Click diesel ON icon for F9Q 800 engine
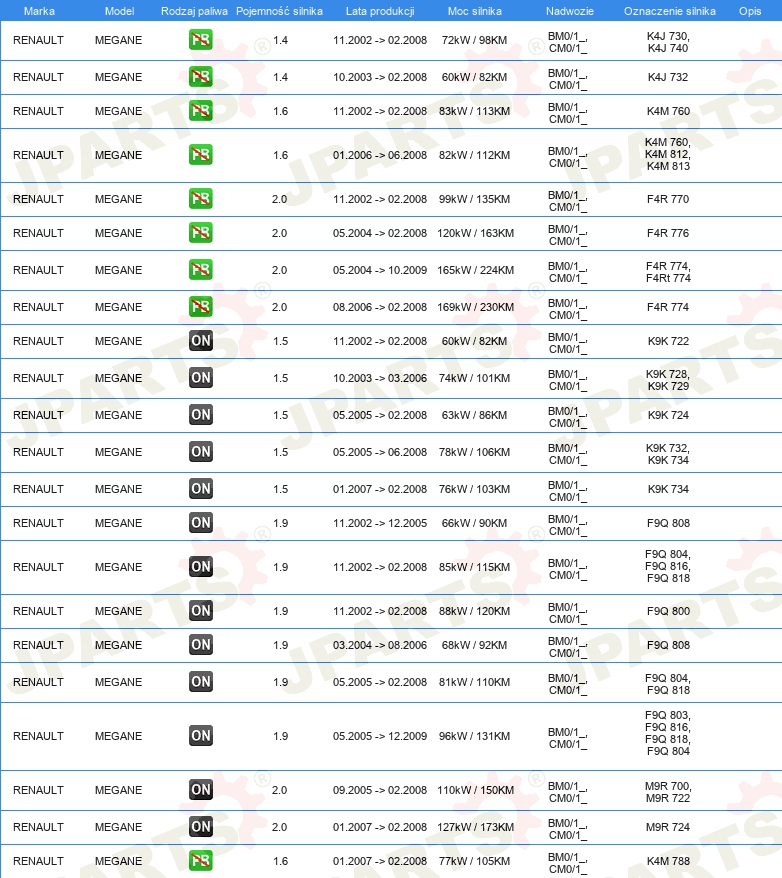Image resolution: width=782 pixels, height=878 pixels. pyautogui.click(x=200, y=611)
